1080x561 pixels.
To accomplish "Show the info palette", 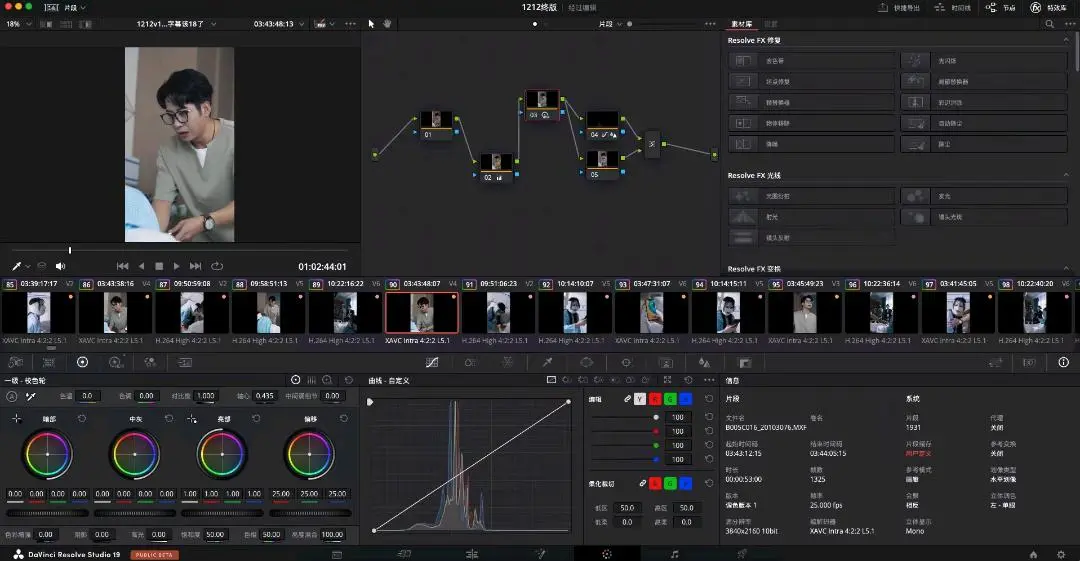I will pos(1063,362).
